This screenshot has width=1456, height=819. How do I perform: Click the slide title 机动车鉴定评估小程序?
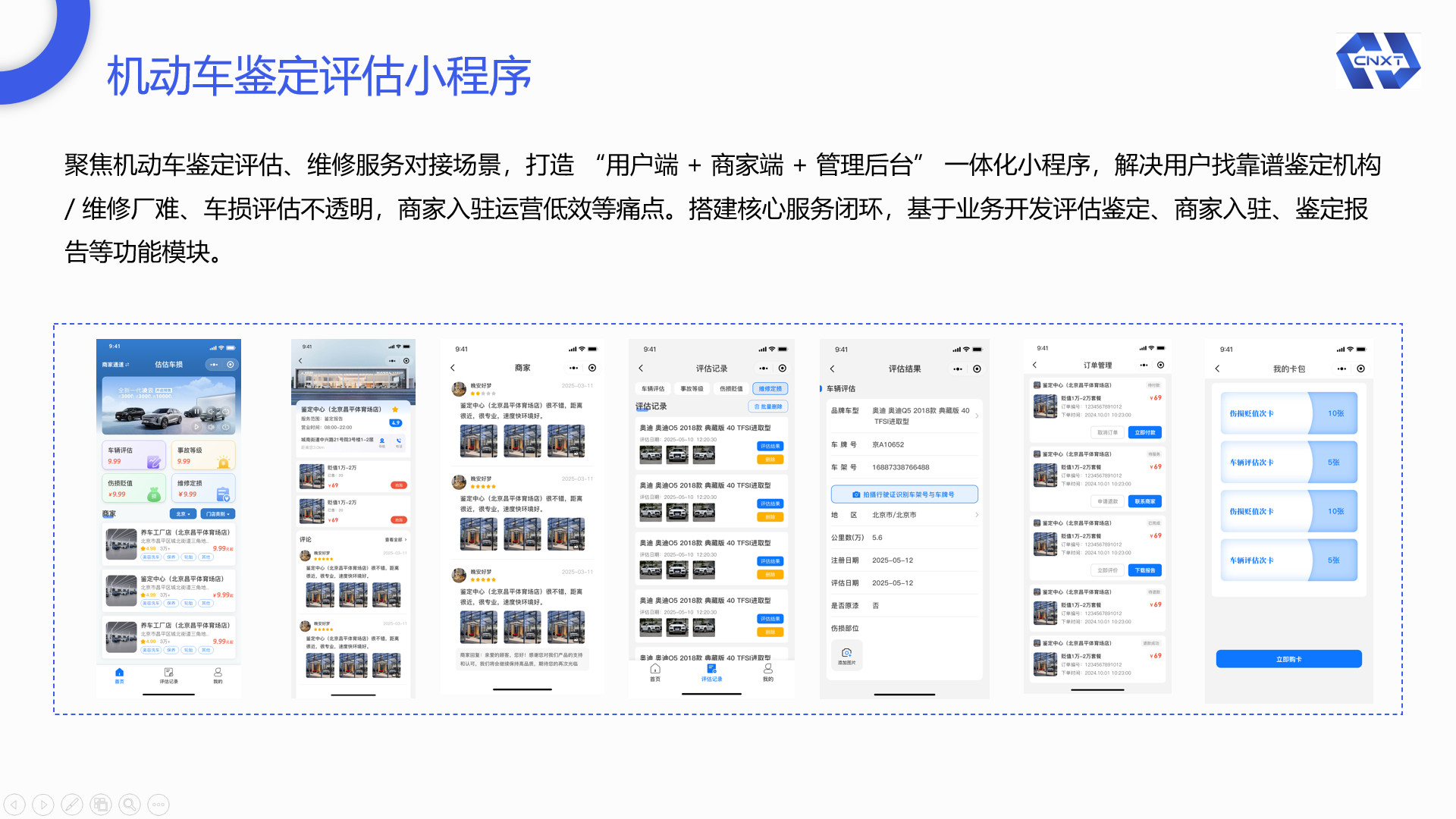tap(319, 76)
